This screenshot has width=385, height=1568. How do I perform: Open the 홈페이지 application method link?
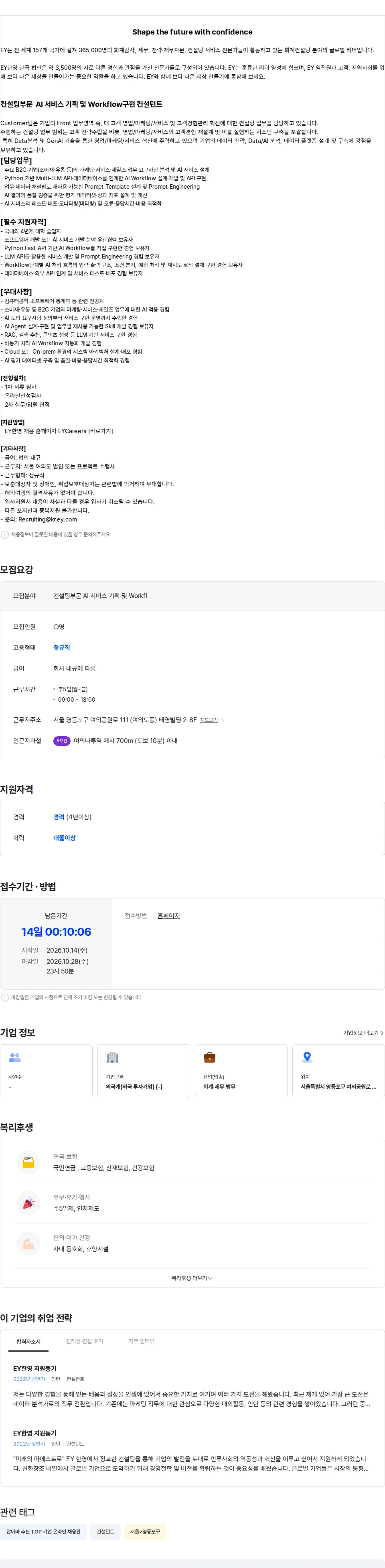point(168,916)
